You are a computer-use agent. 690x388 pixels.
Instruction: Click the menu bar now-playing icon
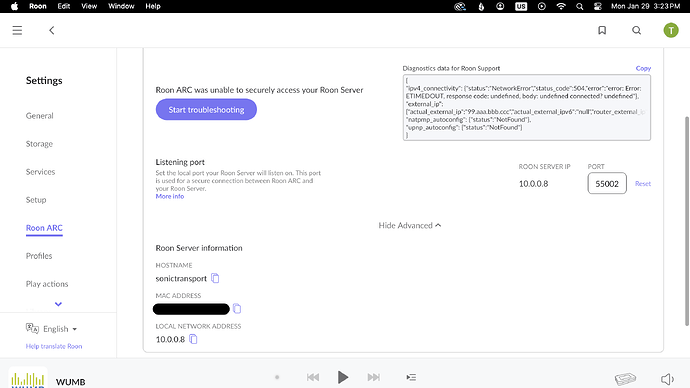[542, 6]
